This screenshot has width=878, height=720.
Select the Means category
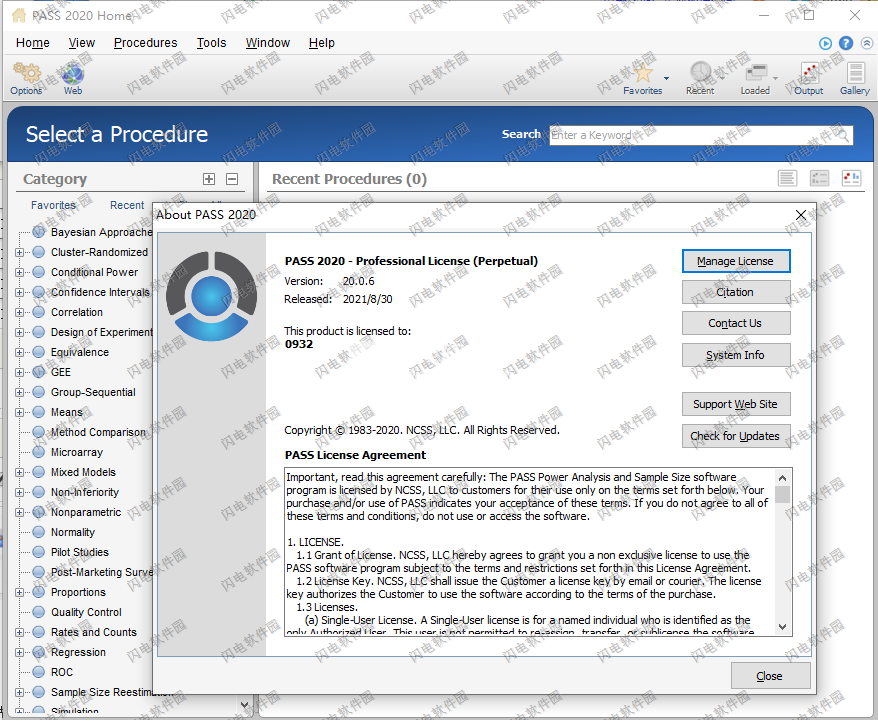coord(67,413)
